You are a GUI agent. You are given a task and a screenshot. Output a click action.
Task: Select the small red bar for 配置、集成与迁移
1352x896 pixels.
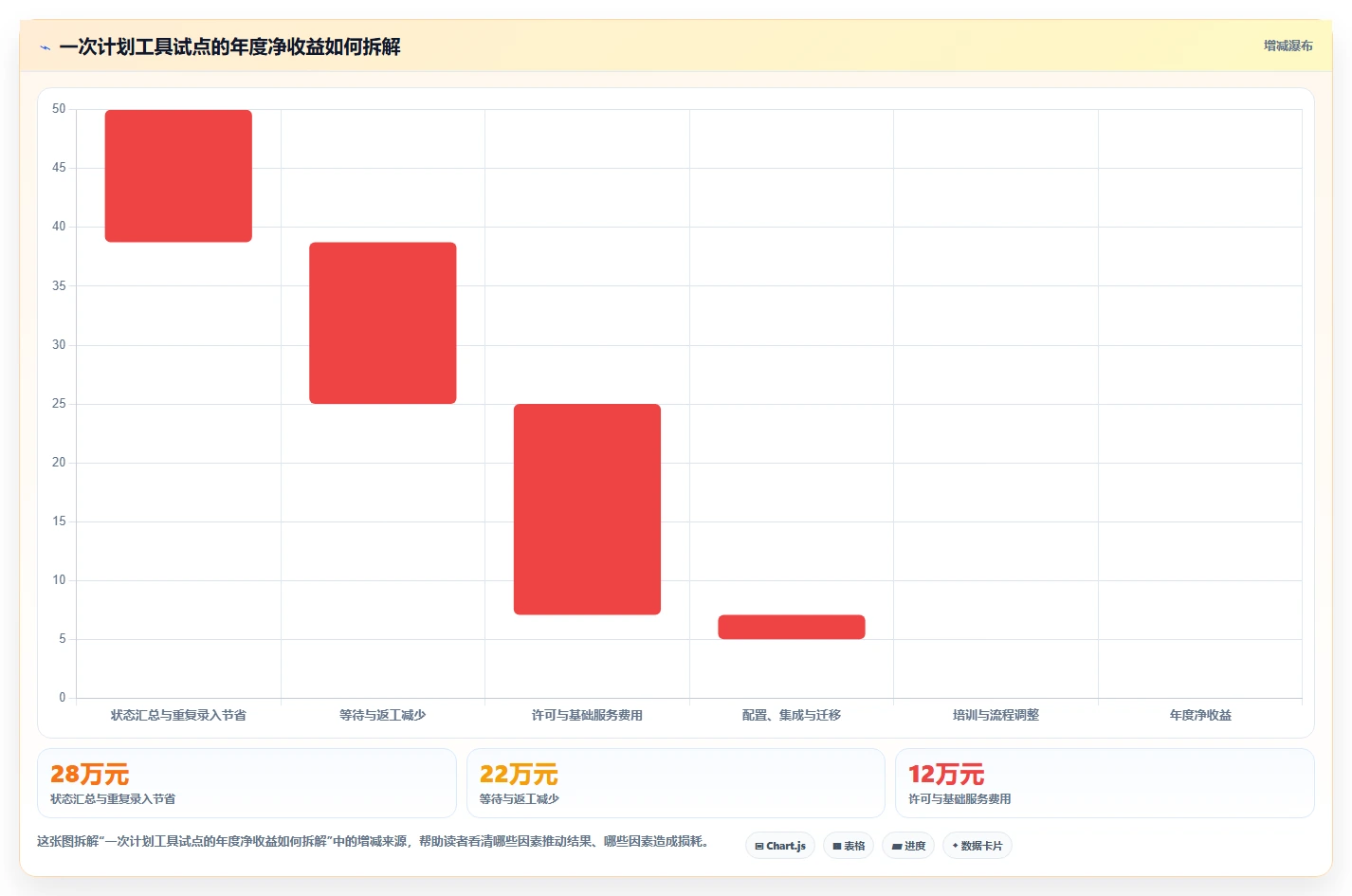[792, 627]
